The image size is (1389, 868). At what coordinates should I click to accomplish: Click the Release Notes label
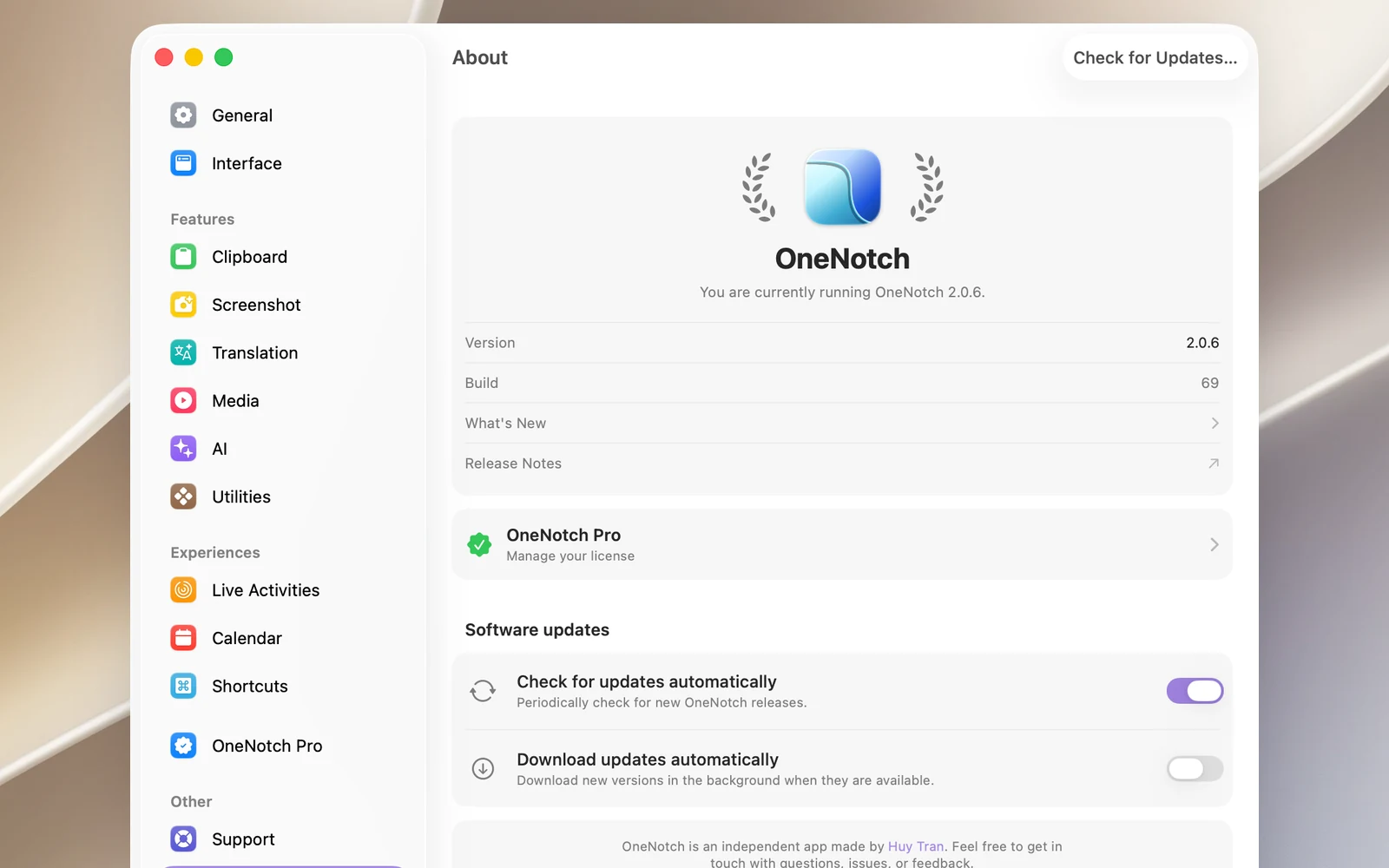click(513, 464)
